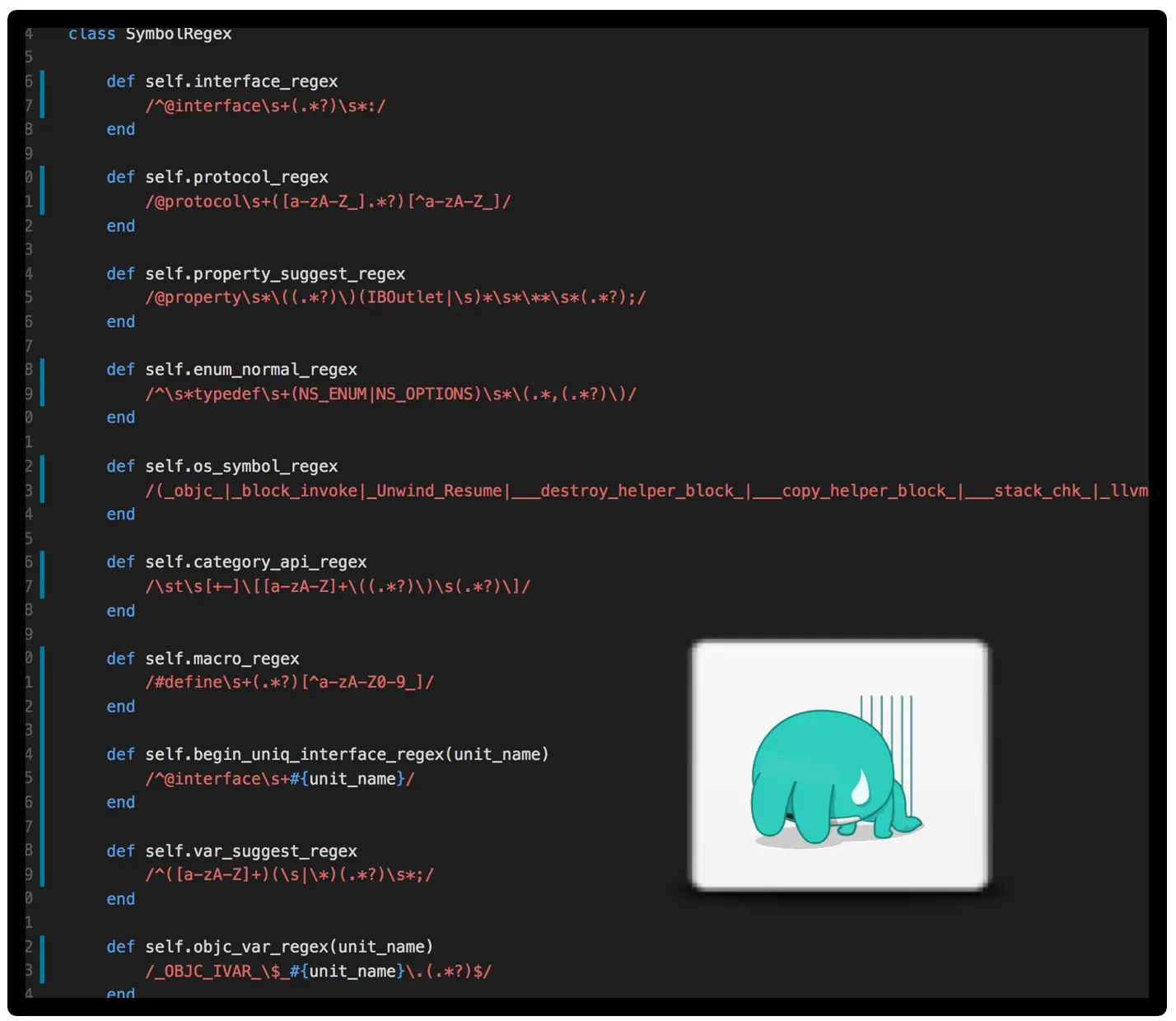Viewport: 1176px width, 1021px height.
Task: Click the 'end' after begin_uniq_interface_regex method
Action: coord(121,802)
